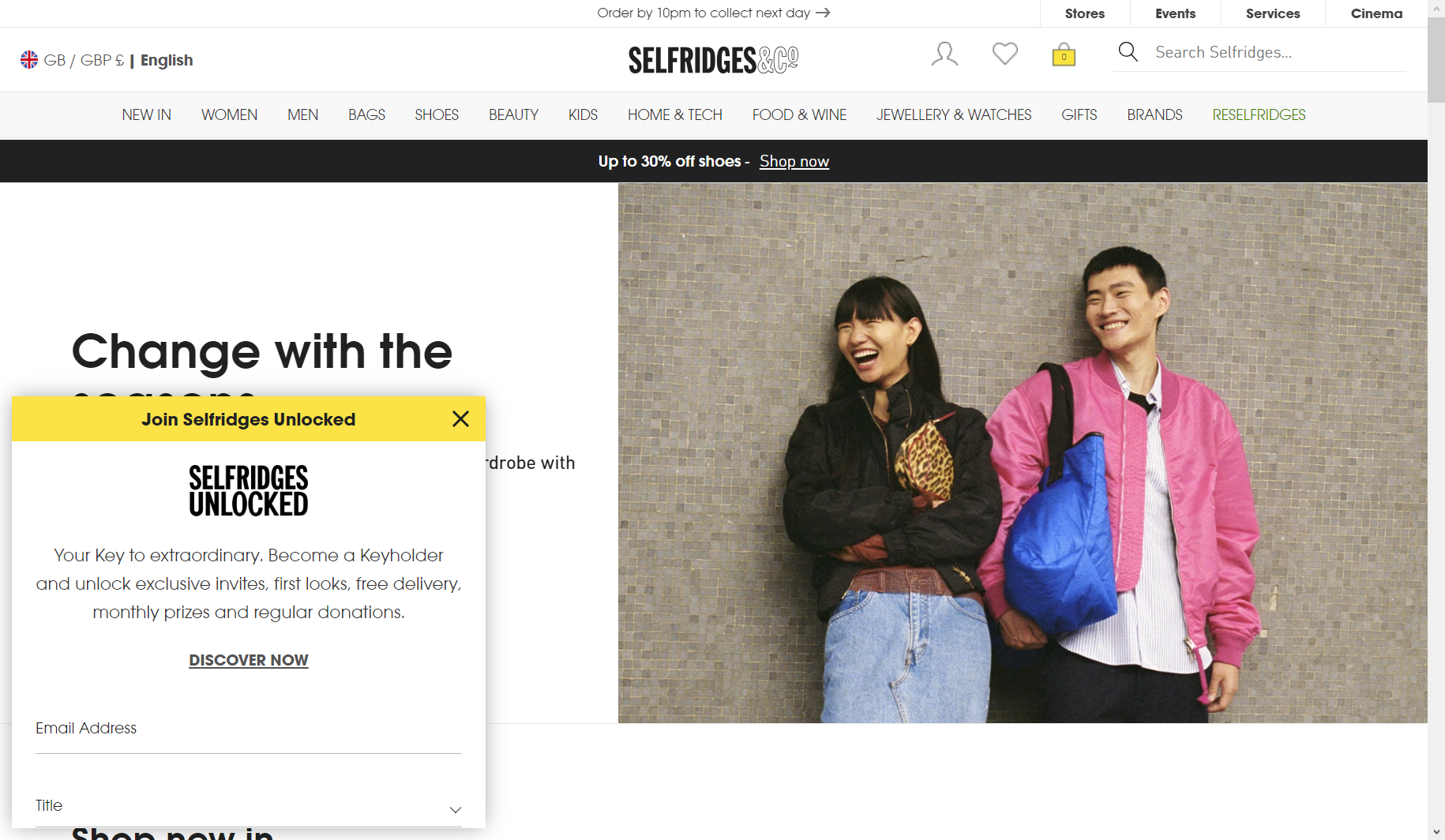Click the 'Up to 30% off shoes' text

[x=670, y=161]
